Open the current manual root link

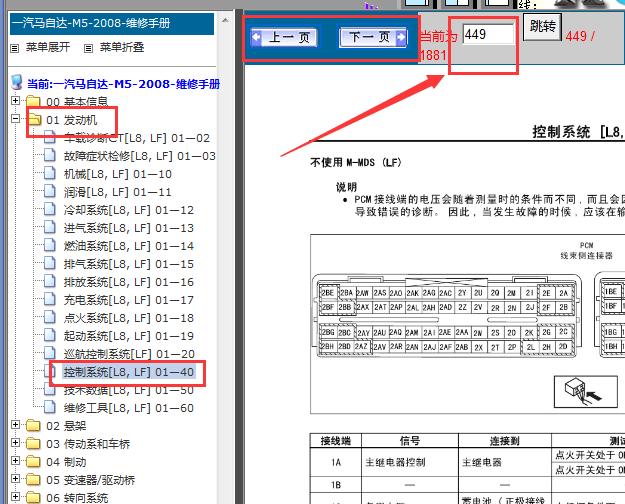pyautogui.click(x=124, y=84)
